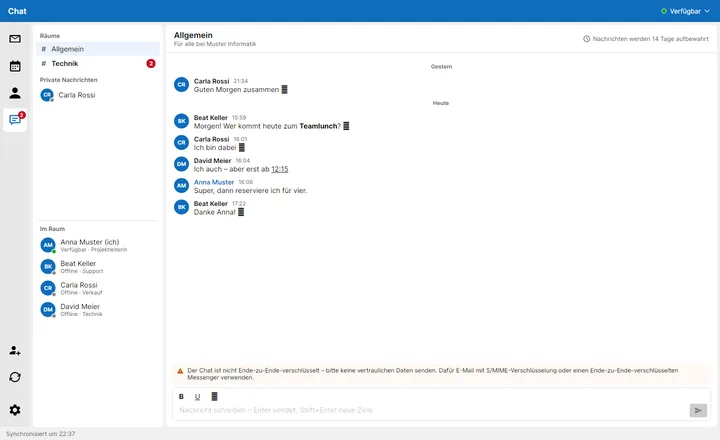Viewport: 720px width, 440px height.
Task: Click BK avatar on 'Danke Anna!' message
Action: (181, 207)
